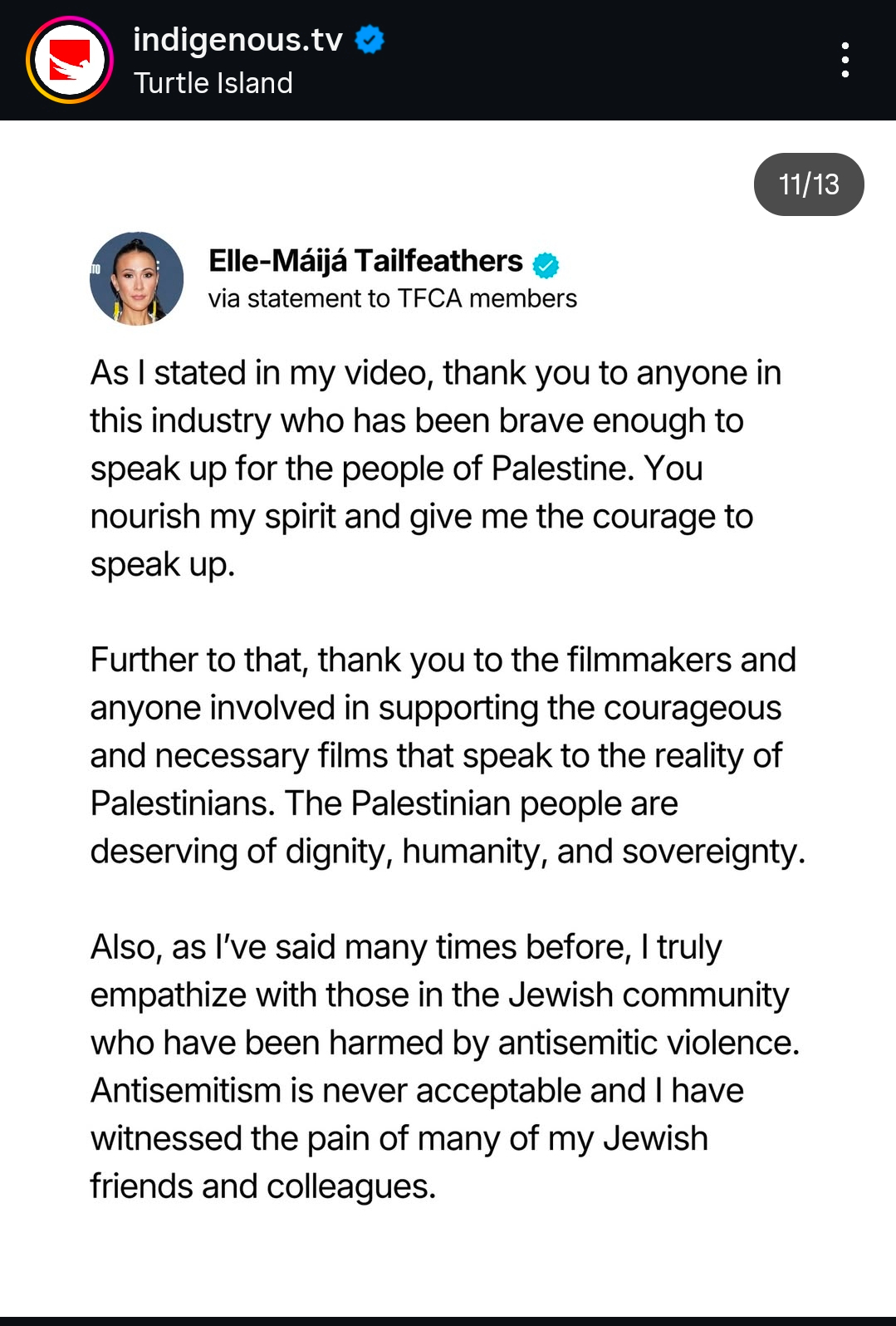Screen dimensions: 896x1326
Task: Click paragraph starting "Further to that"
Action: tap(444, 755)
